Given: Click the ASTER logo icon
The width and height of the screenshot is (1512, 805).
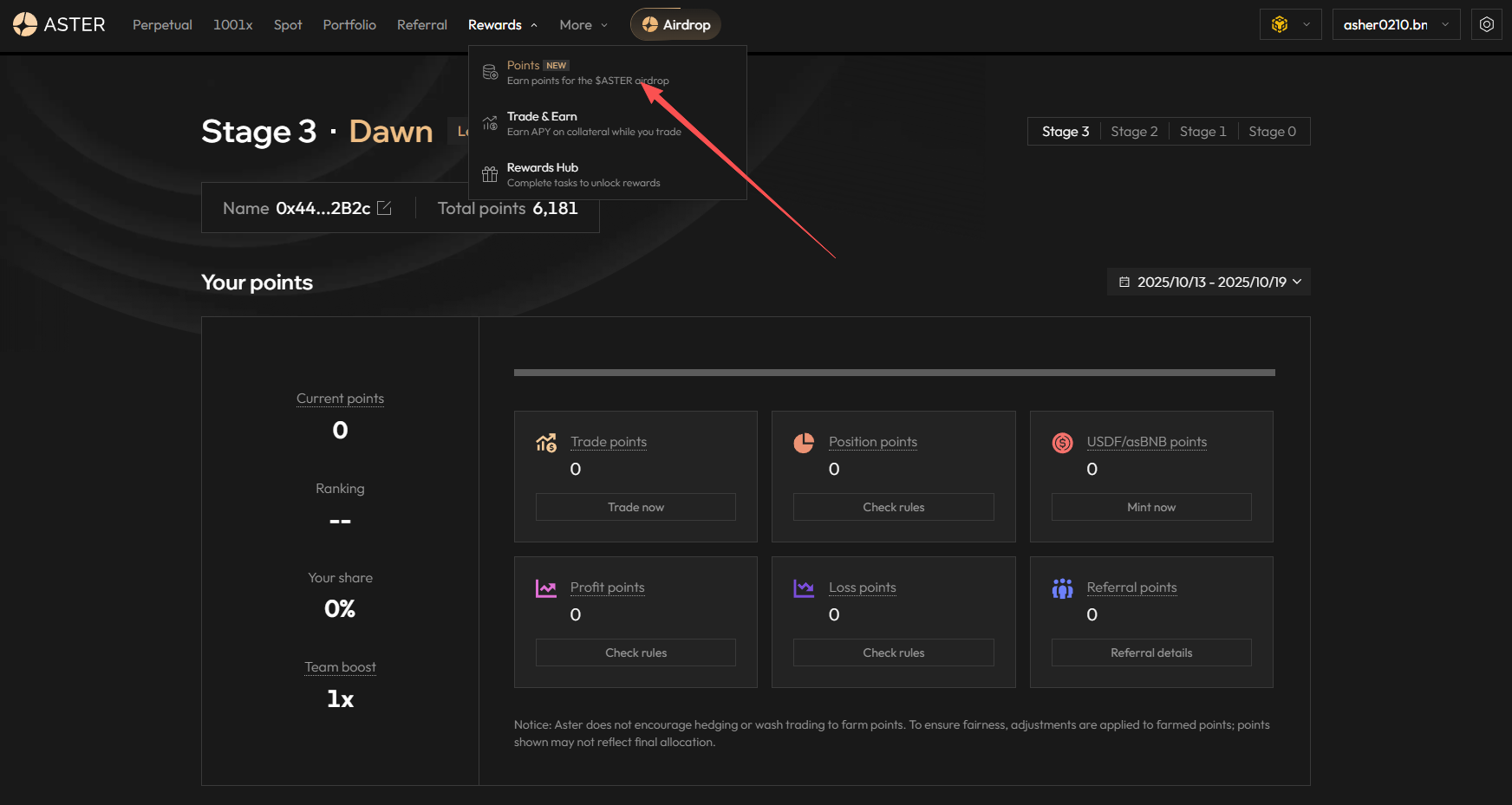Looking at the screenshot, I should [x=25, y=24].
